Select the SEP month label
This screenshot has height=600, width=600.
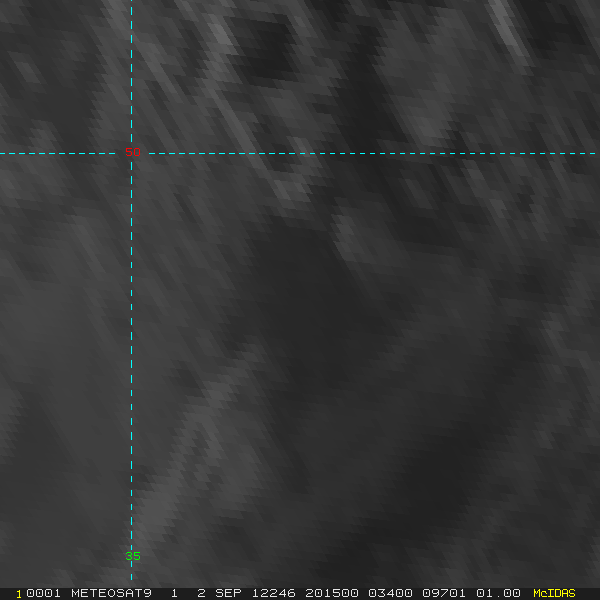[228, 593]
